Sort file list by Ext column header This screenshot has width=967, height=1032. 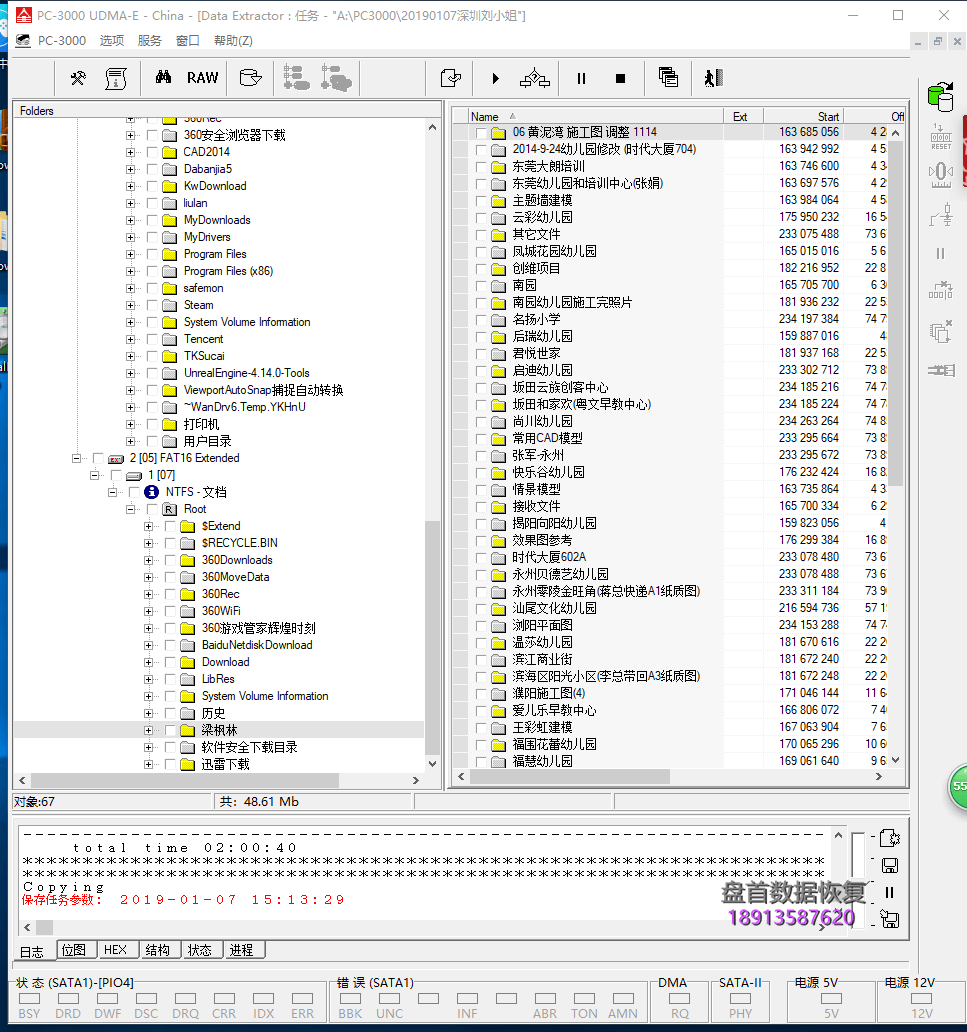click(x=743, y=116)
